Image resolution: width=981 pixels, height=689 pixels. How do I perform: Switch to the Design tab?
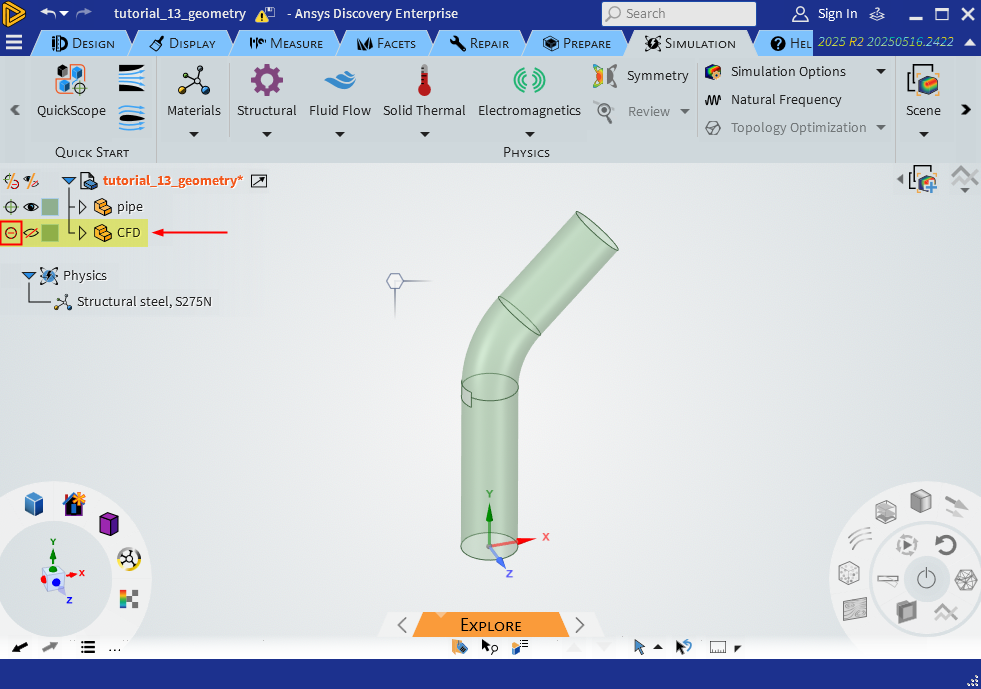click(x=83, y=43)
